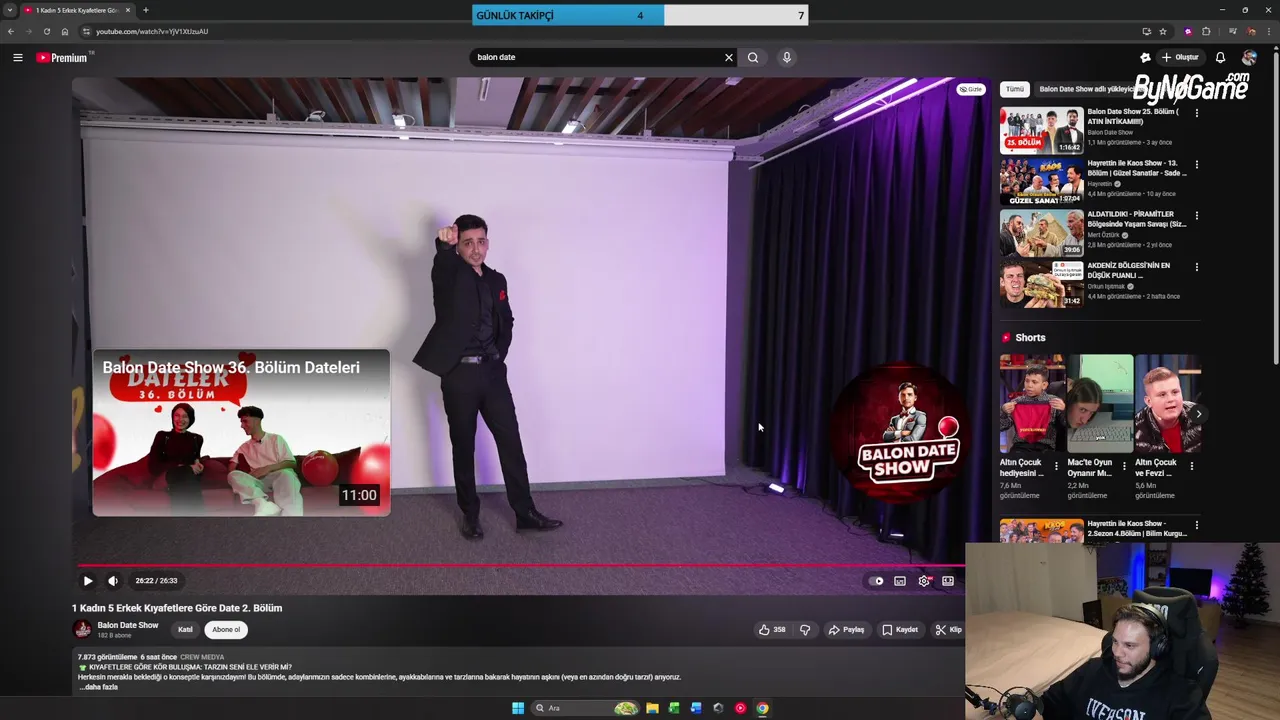Click the sparkle icon next to Oluştur
Screen dimensions: 1280x720
[1145, 57]
